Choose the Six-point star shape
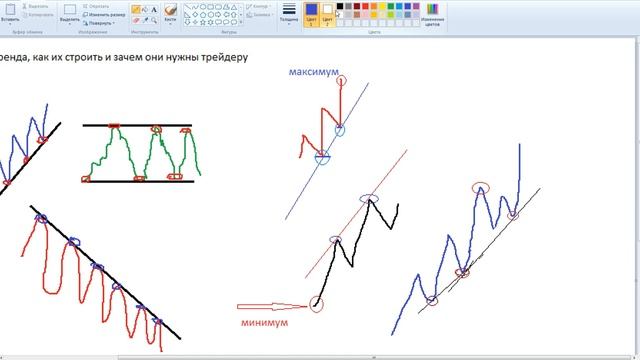The width and height of the screenshot is (640, 360). pyautogui.click(x=211, y=22)
